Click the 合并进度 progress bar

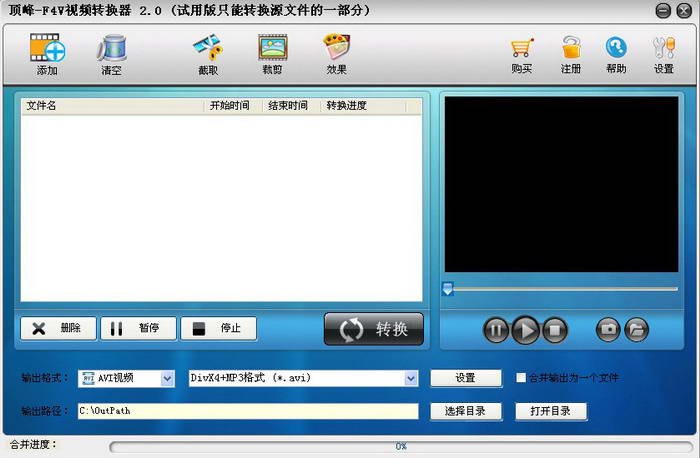tap(401, 446)
